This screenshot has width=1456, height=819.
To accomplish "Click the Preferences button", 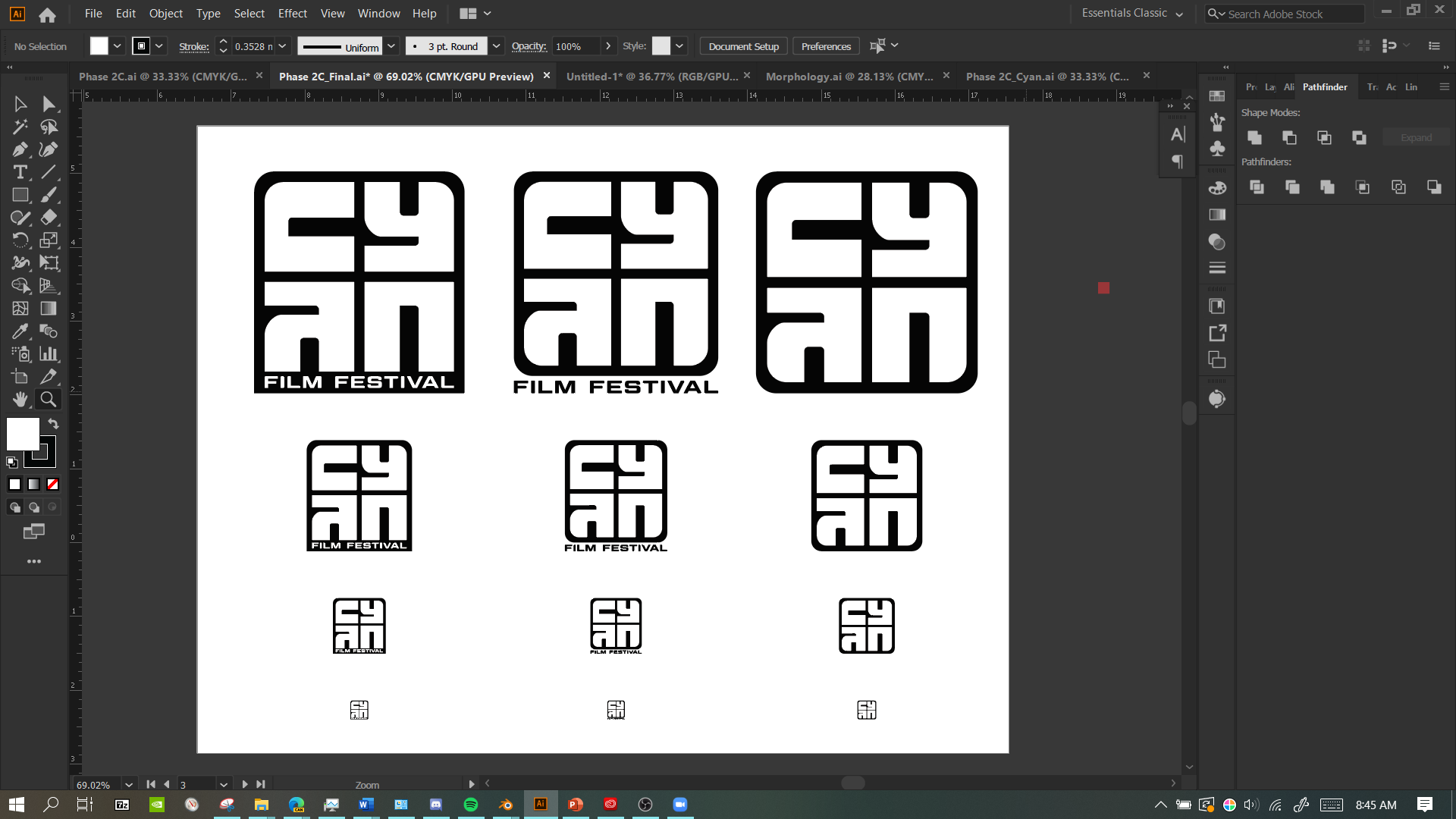I will coord(825,46).
